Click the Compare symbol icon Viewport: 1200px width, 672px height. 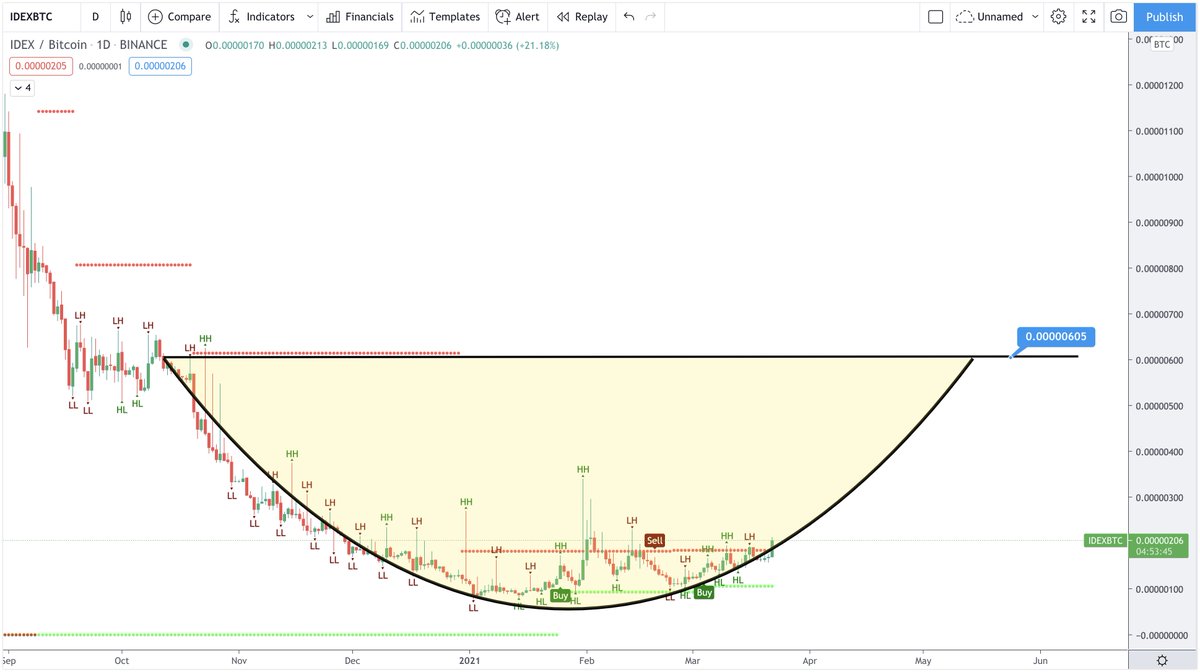[179, 16]
